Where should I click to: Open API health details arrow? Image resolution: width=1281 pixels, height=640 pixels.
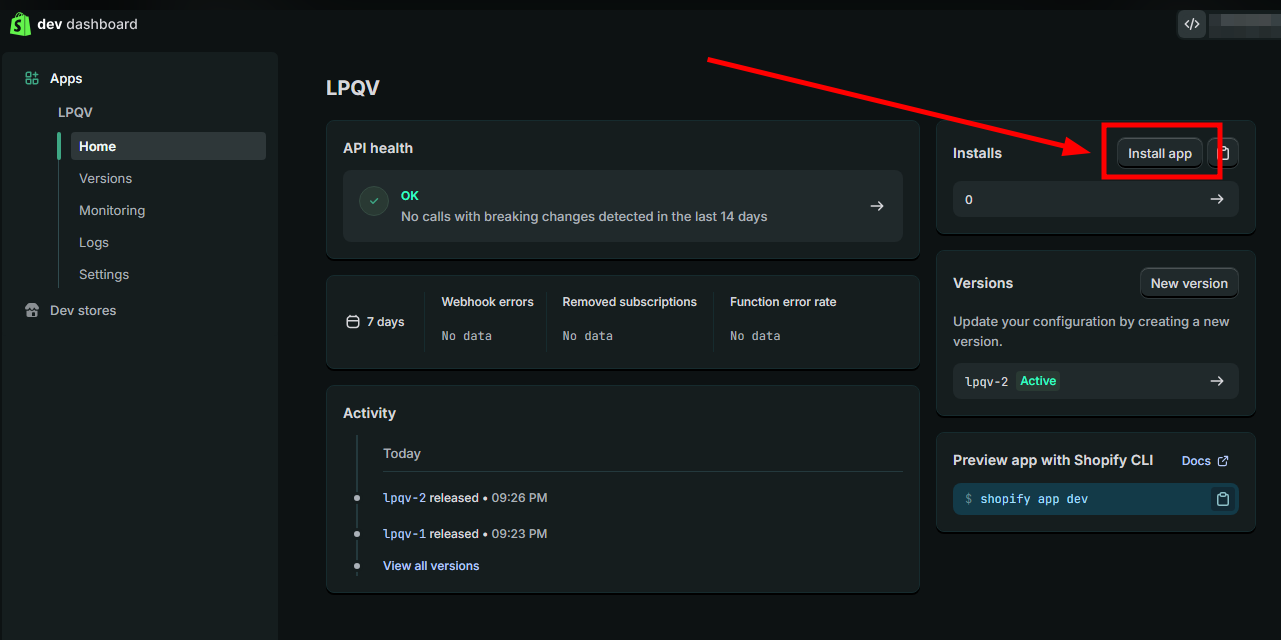[877, 206]
